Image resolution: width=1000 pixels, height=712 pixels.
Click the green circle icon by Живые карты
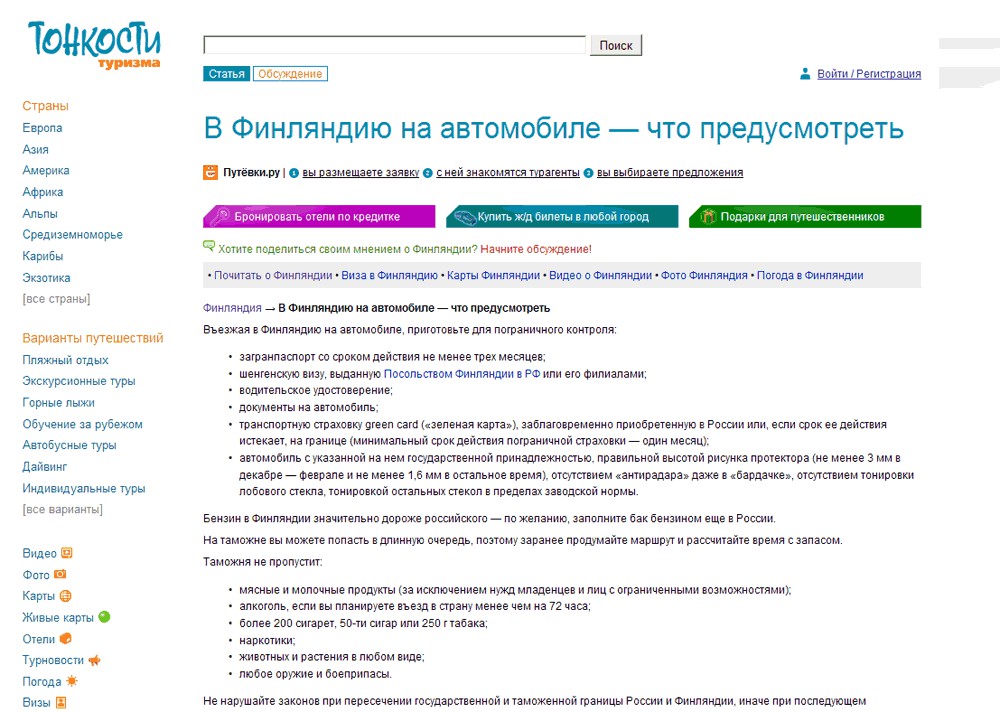105,617
